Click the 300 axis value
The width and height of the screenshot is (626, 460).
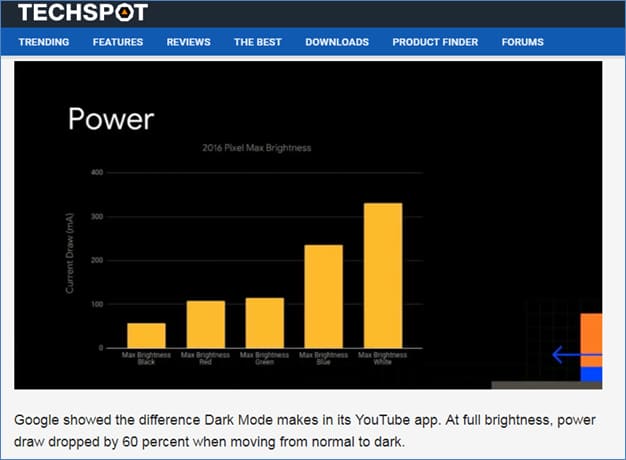point(97,216)
